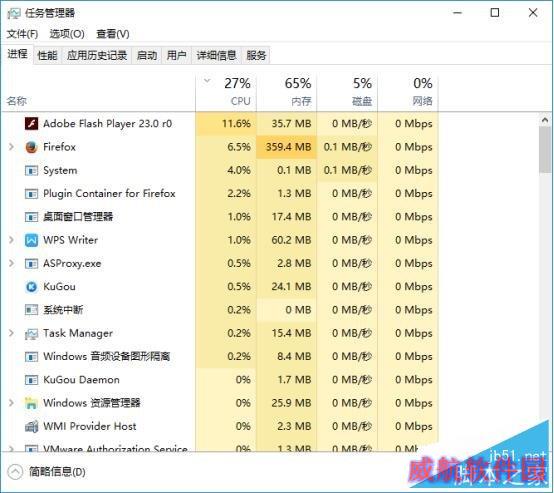Expand the Firefox process group
This screenshot has height=493, width=554.
coord(11,147)
